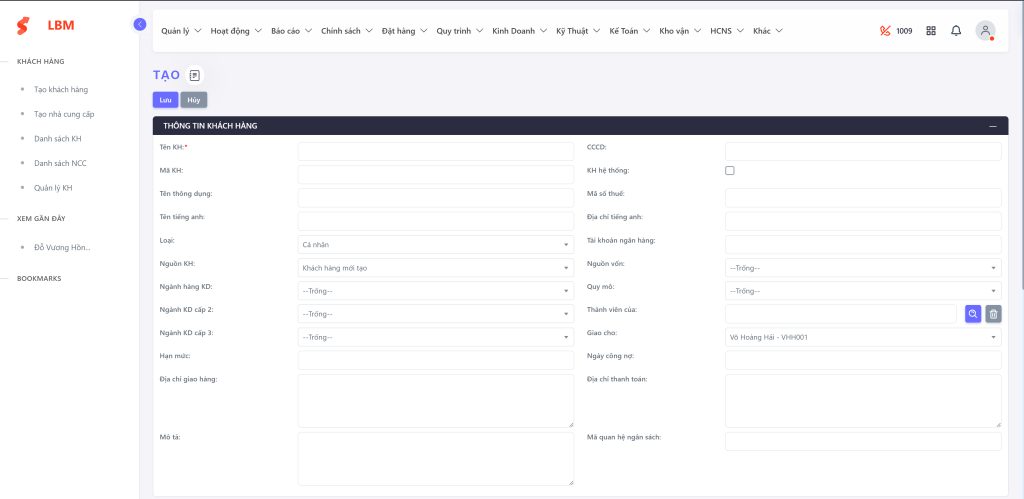Click the Lưu button

click(165, 100)
